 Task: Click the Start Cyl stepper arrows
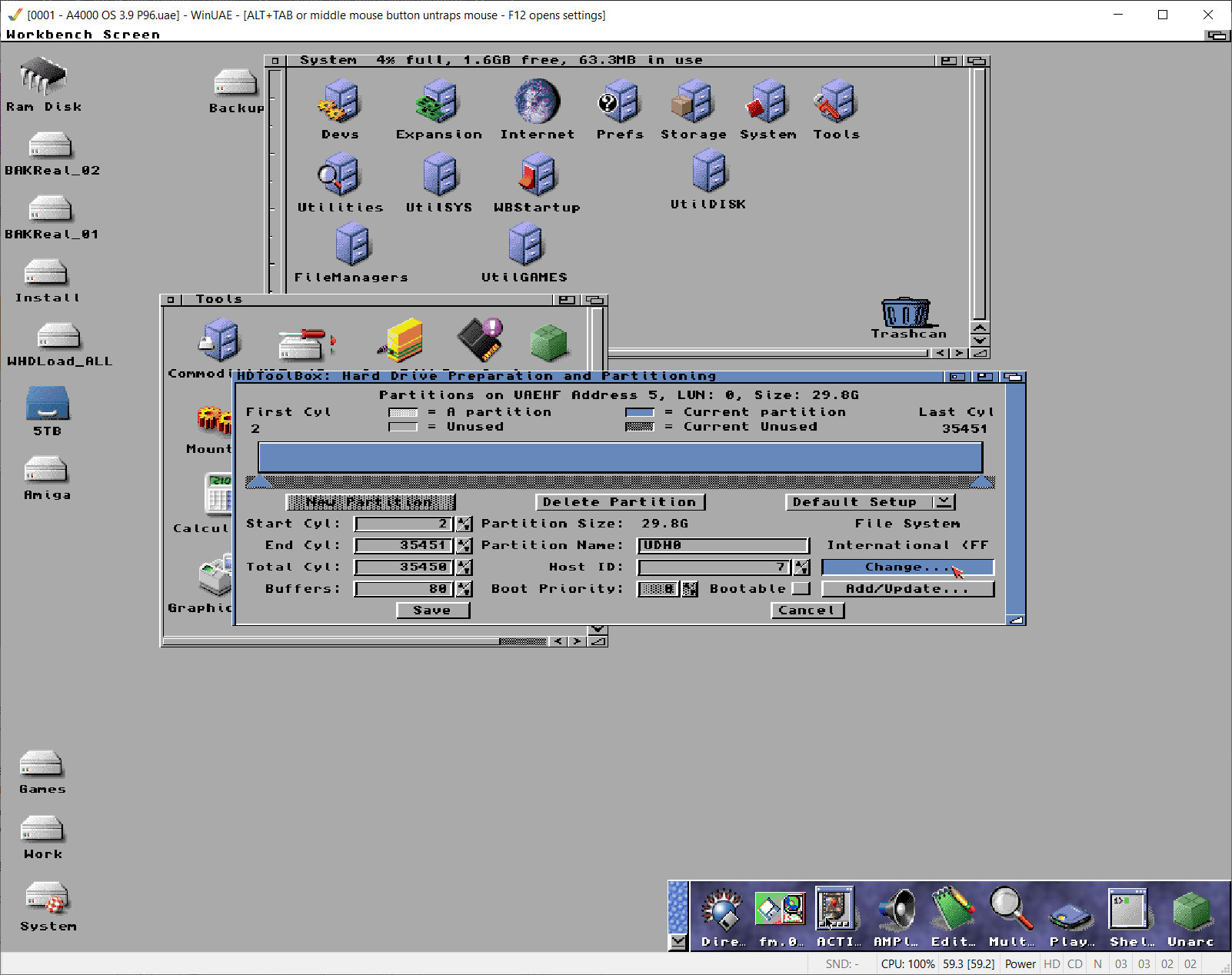point(464,524)
